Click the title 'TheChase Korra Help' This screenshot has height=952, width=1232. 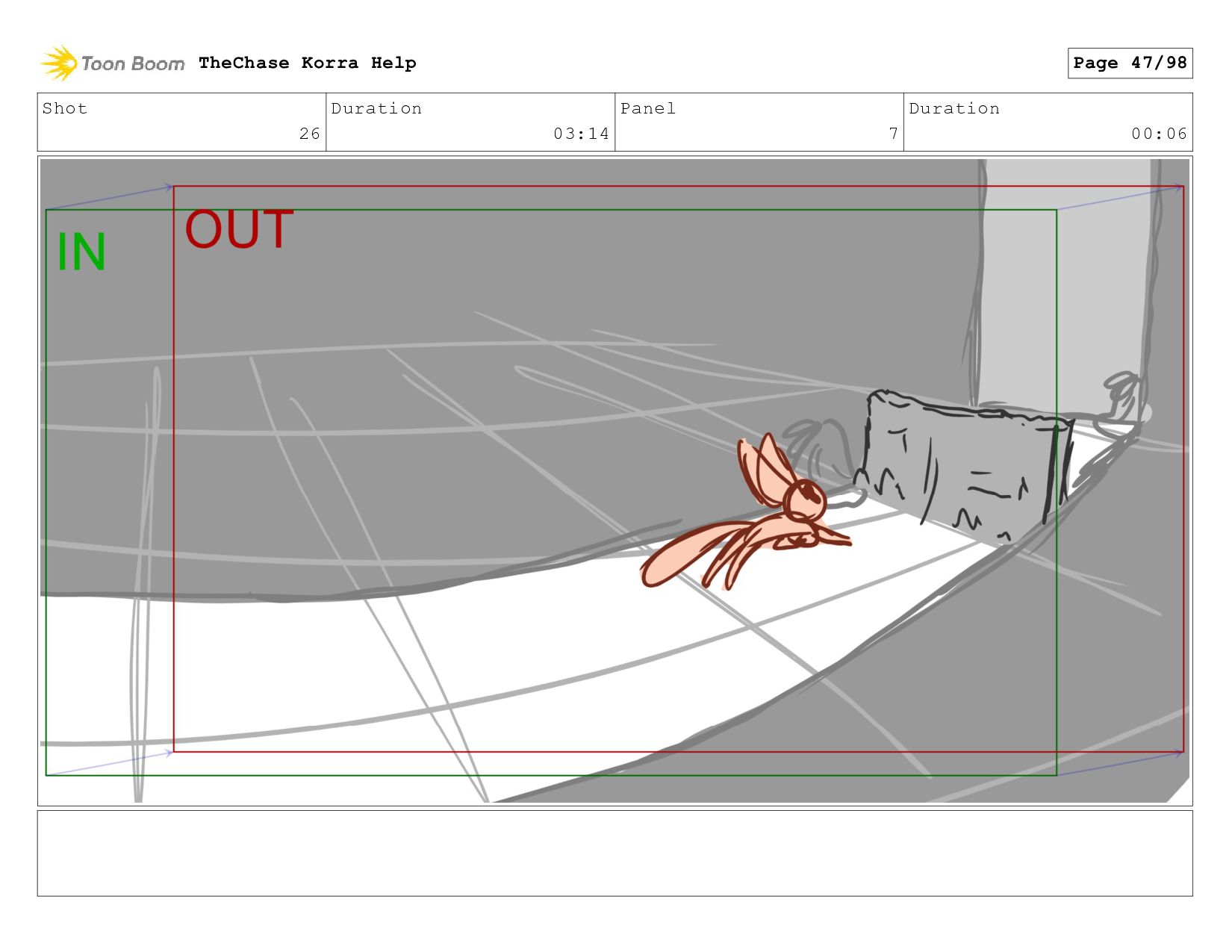click(x=308, y=63)
